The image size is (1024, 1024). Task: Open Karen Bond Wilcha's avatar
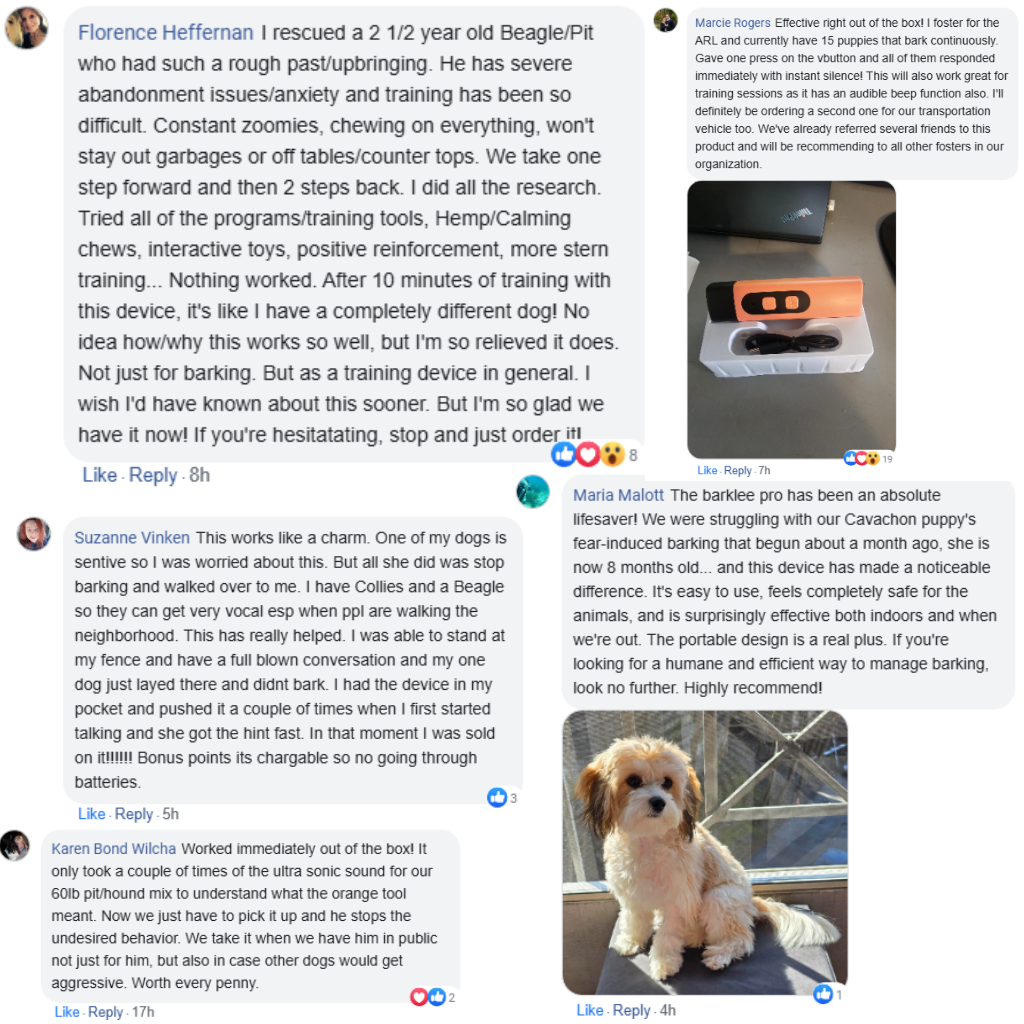tap(15, 846)
